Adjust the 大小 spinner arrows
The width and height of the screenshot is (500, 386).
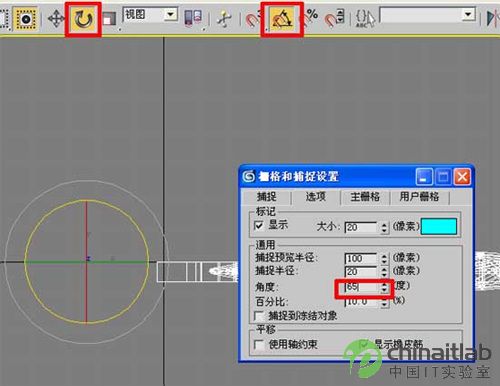pyautogui.click(x=384, y=228)
